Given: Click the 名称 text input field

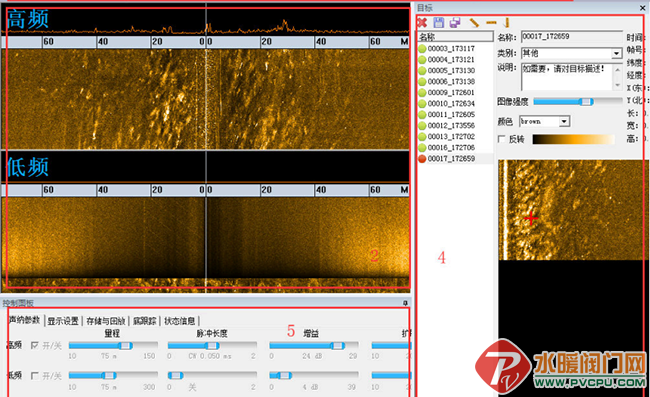Looking at the screenshot, I should pos(572,37).
